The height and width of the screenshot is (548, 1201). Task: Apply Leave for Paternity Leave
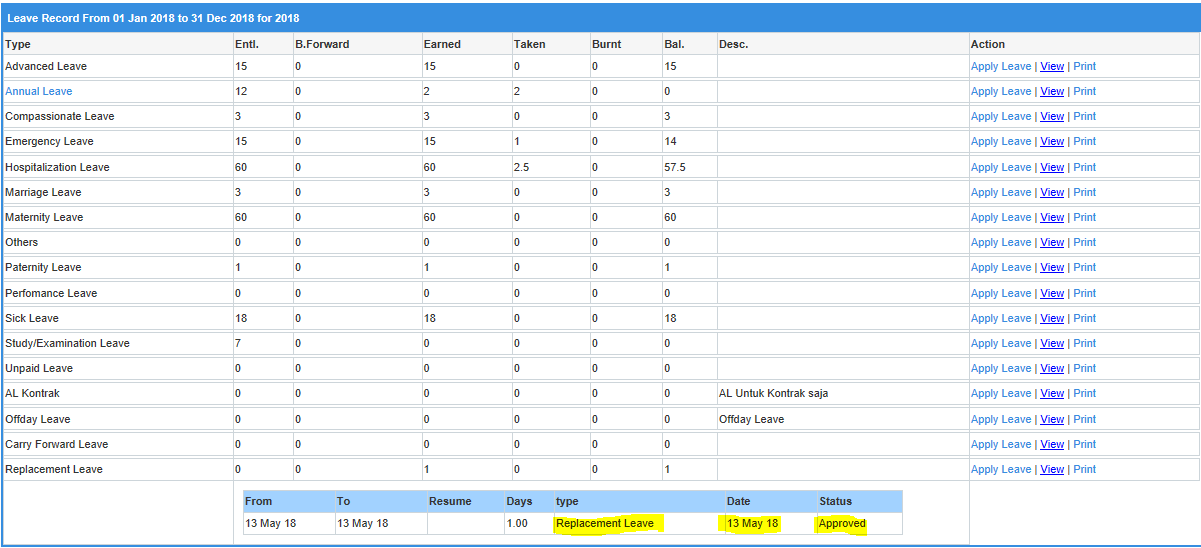tap(1001, 267)
